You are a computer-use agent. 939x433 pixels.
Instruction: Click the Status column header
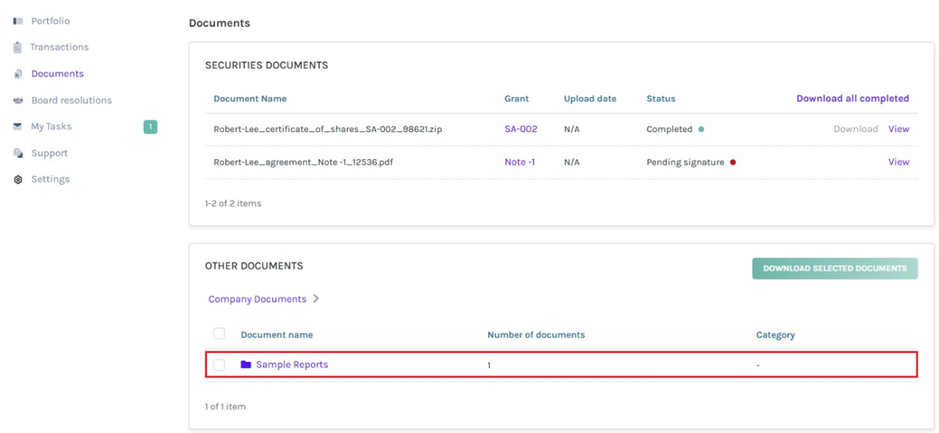pos(661,98)
